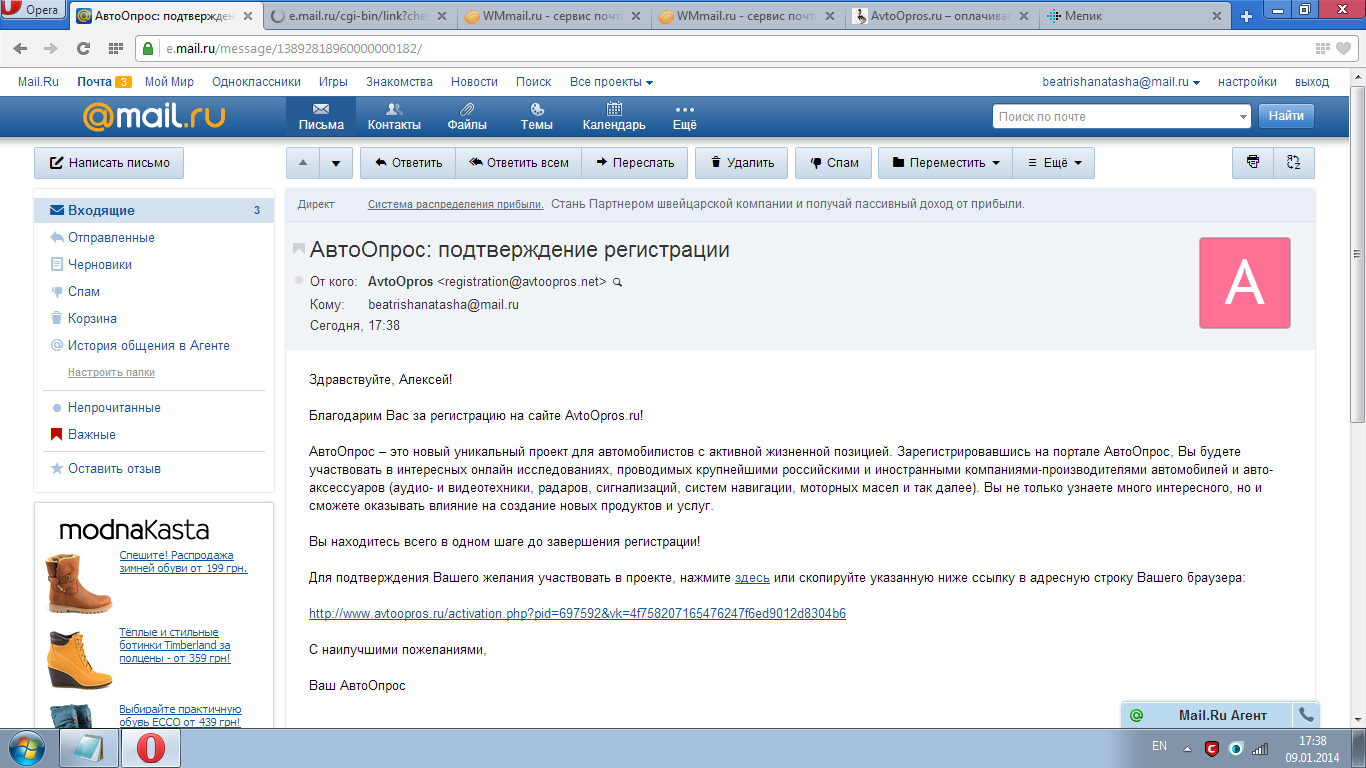
Task: Toggle the unread dot next to От кого
Action: pyautogui.click(x=299, y=281)
